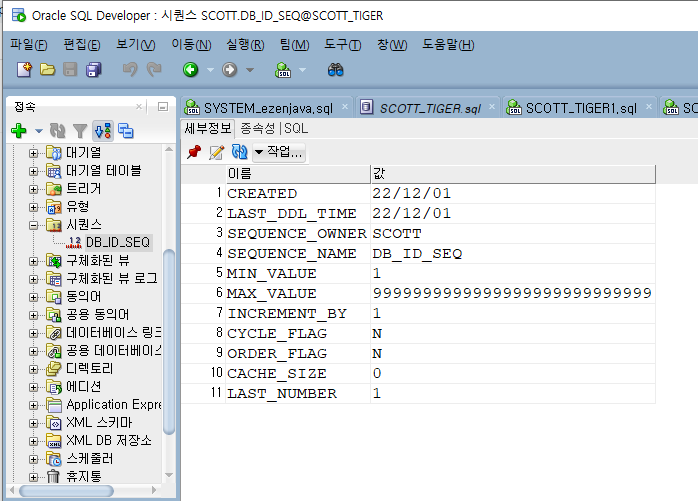The width and height of the screenshot is (698, 501).
Task: Open the 도움말(H) menu
Action: point(448,45)
